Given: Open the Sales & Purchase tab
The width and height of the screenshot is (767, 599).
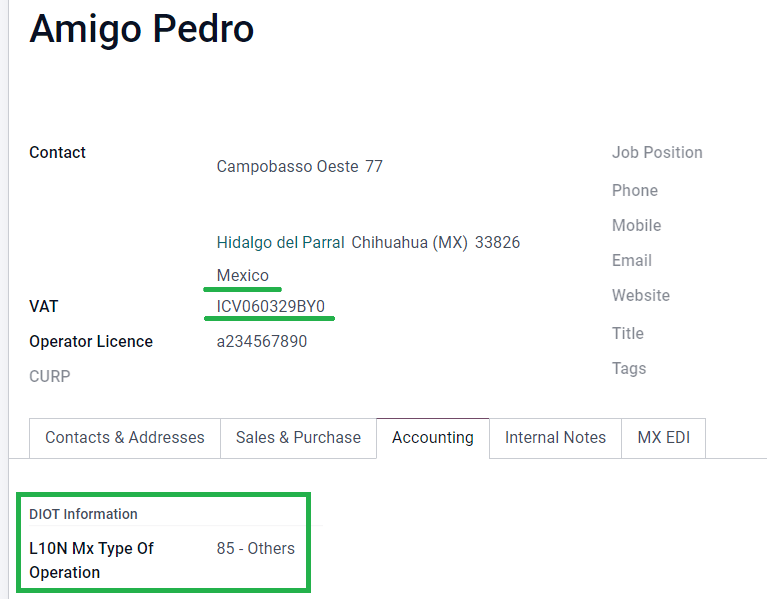Looking at the screenshot, I should 298,438.
